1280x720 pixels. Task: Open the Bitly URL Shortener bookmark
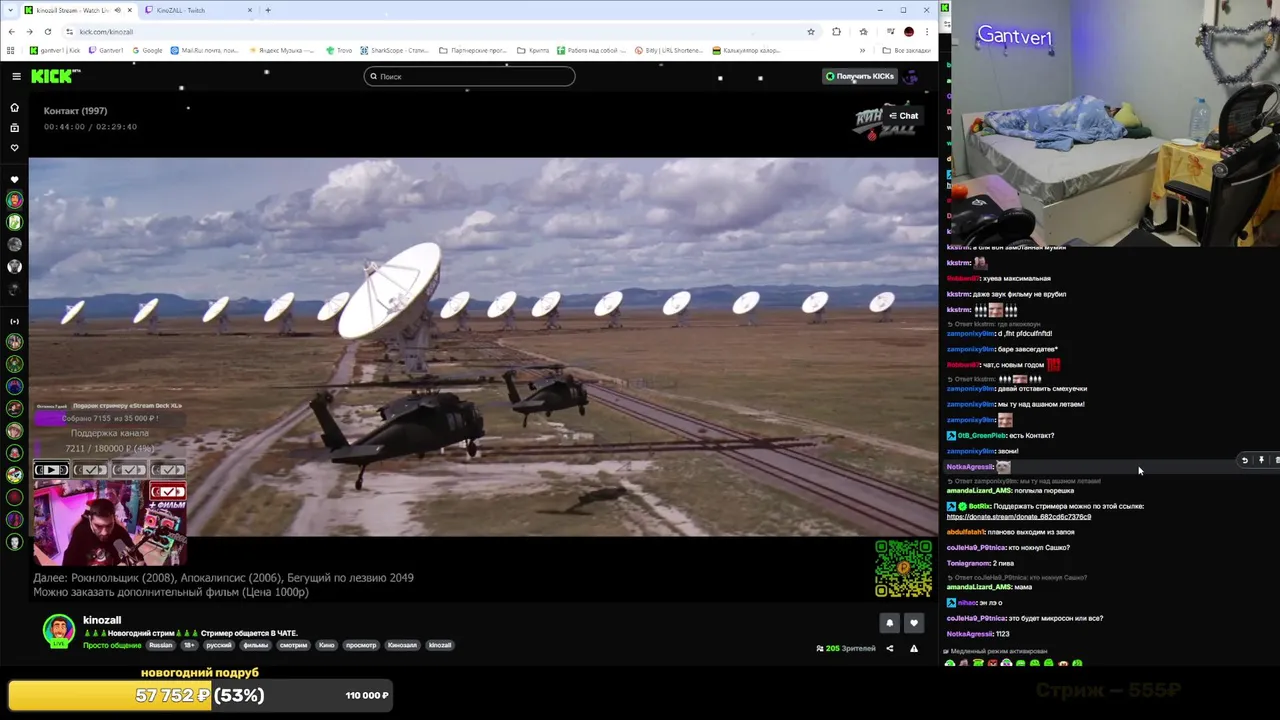tap(668, 50)
